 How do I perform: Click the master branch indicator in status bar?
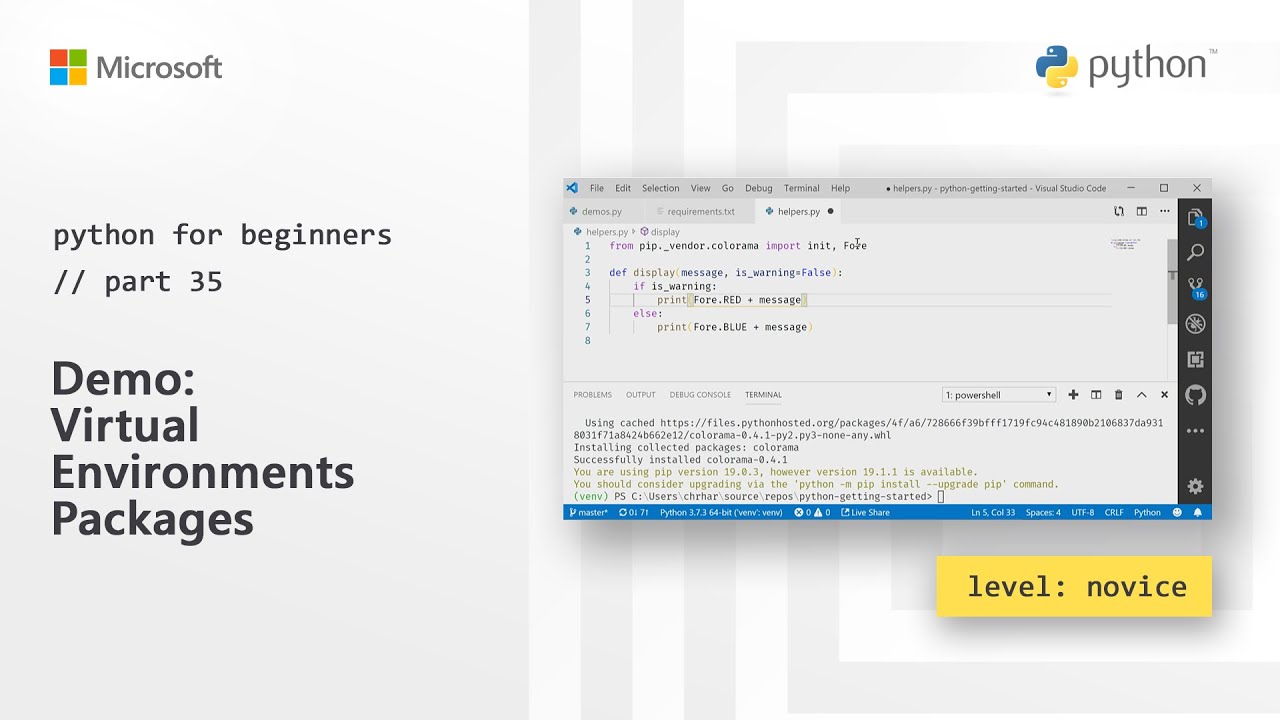(588, 512)
